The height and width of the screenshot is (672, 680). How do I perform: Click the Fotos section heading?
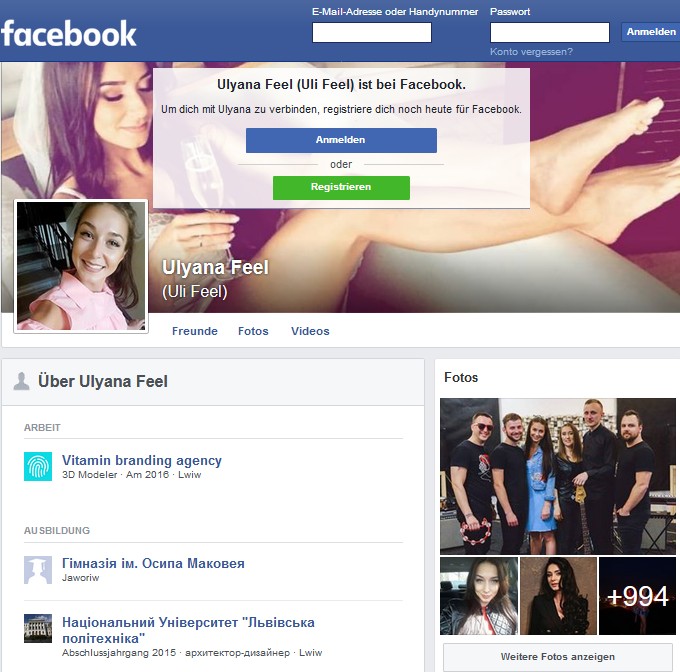click(x=461, y=378)
